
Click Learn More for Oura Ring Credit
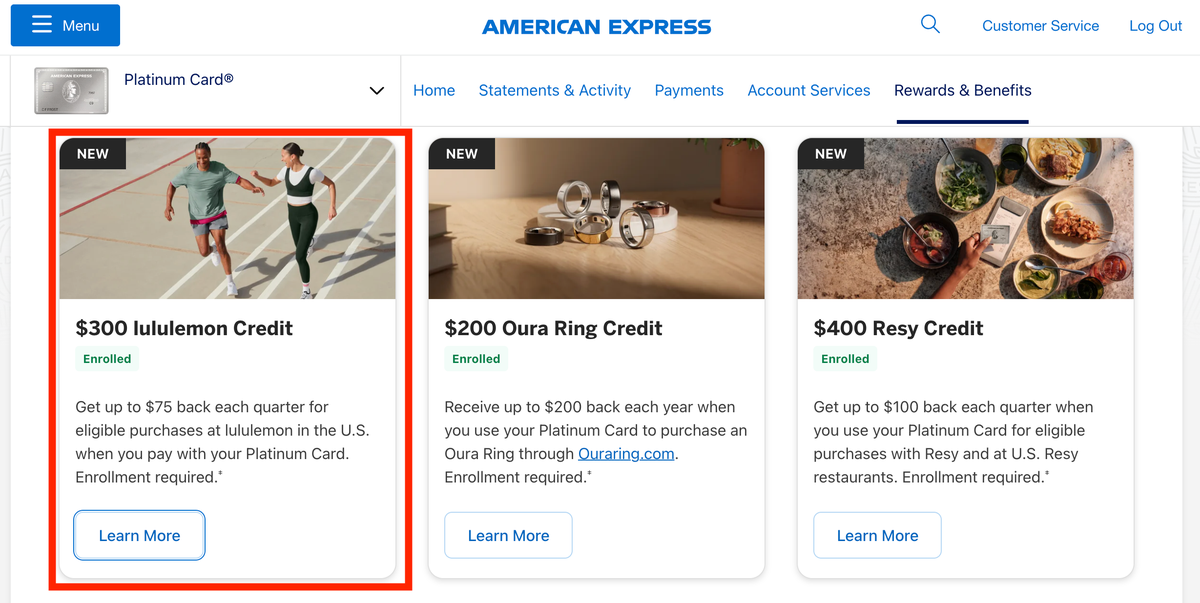[508, 536]
